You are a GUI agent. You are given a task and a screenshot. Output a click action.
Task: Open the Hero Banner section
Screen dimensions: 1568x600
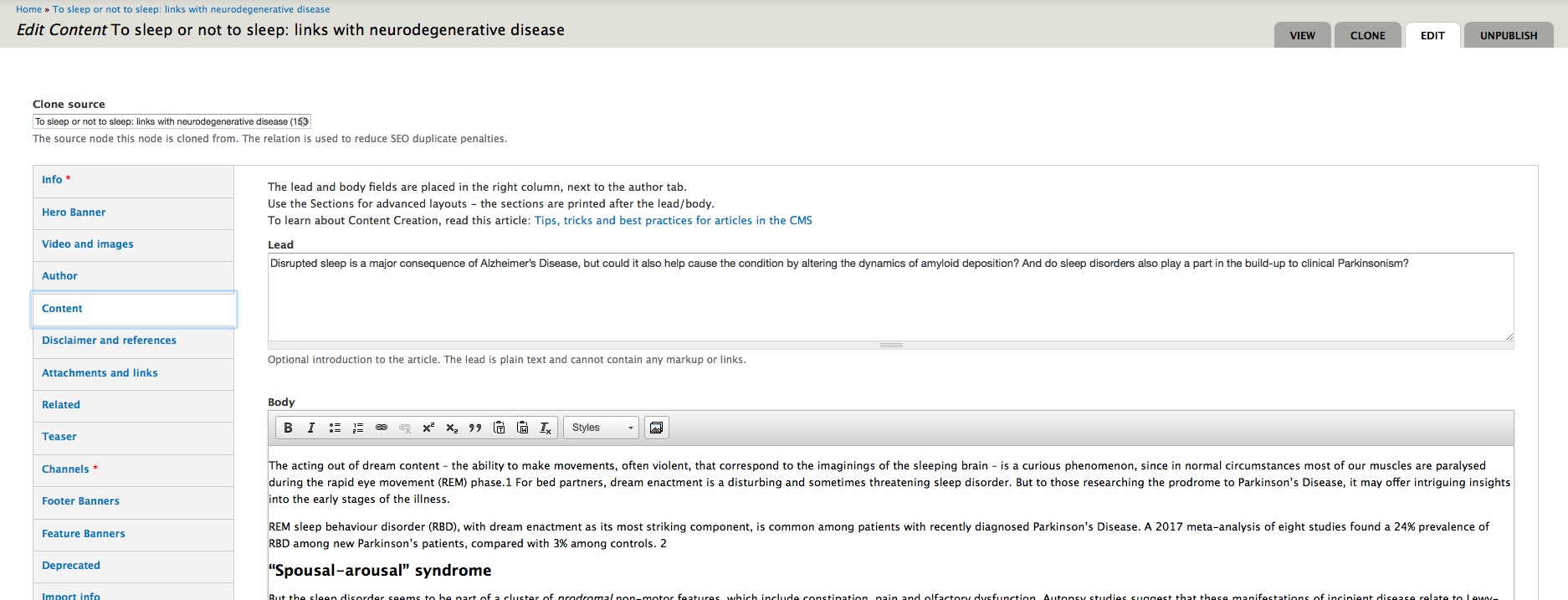coord(74,213)
